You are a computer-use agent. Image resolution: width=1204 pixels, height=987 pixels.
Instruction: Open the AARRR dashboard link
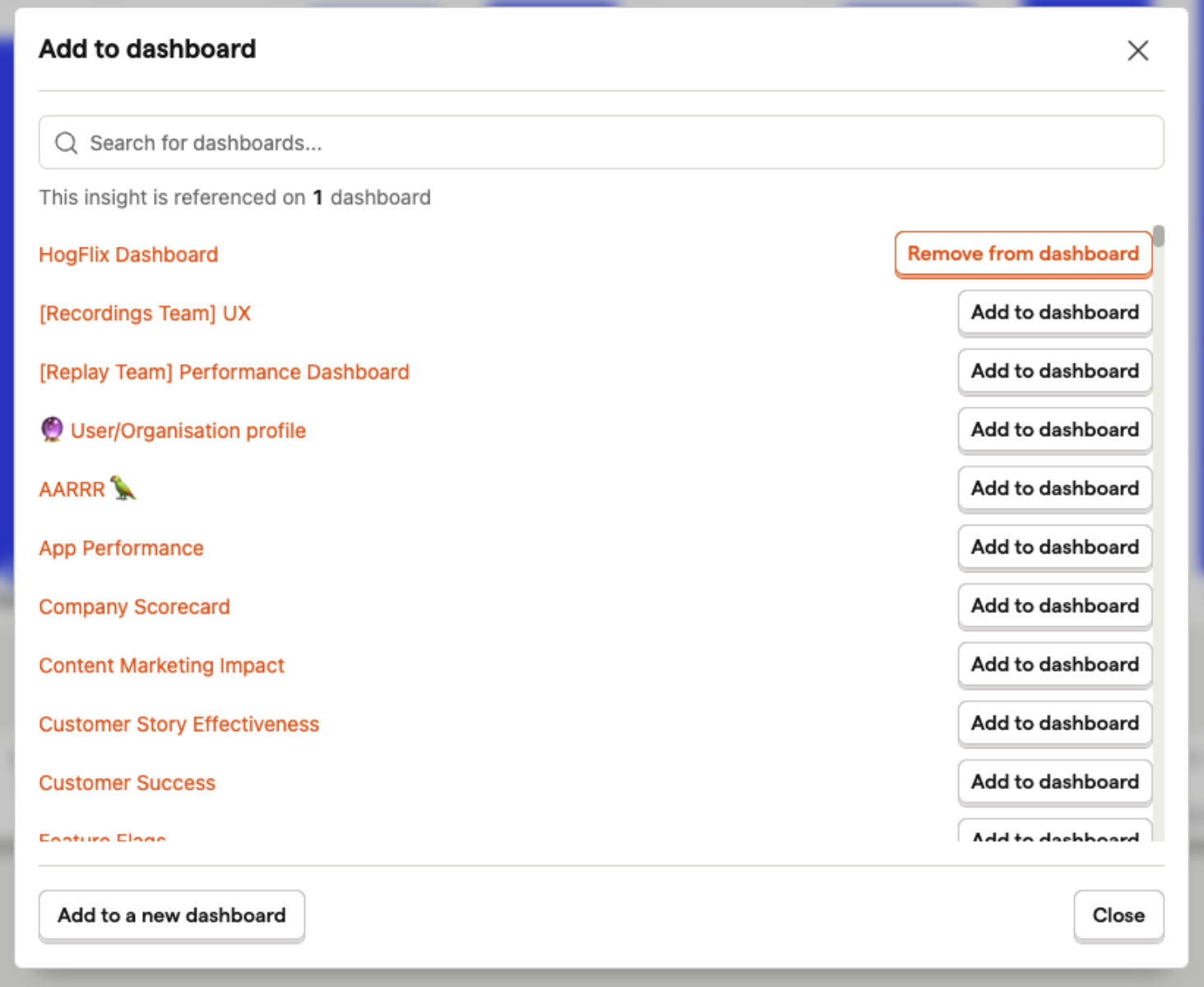(72, 489)
